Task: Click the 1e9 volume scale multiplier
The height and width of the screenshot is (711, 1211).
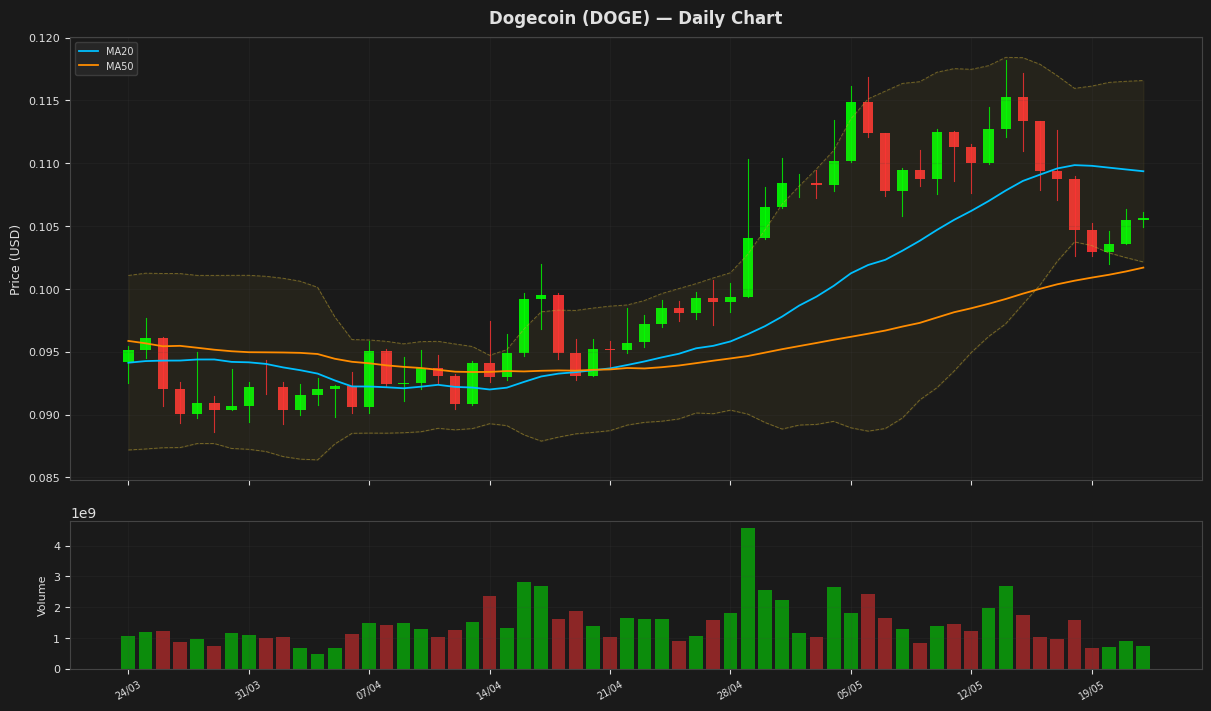Action: point(83,513)
